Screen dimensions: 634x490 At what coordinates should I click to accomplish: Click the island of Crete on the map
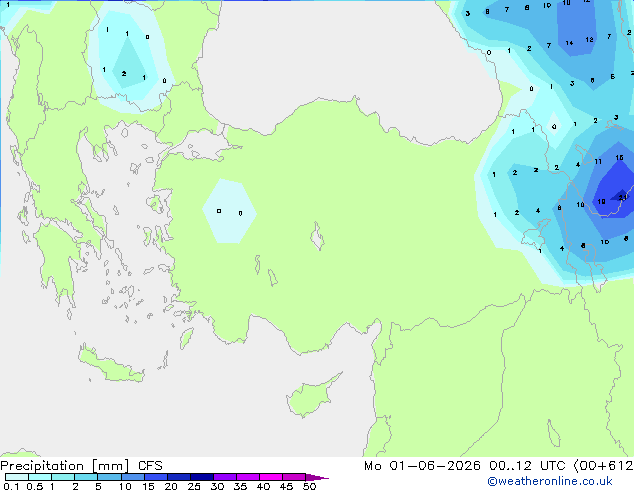coord(111,365)
